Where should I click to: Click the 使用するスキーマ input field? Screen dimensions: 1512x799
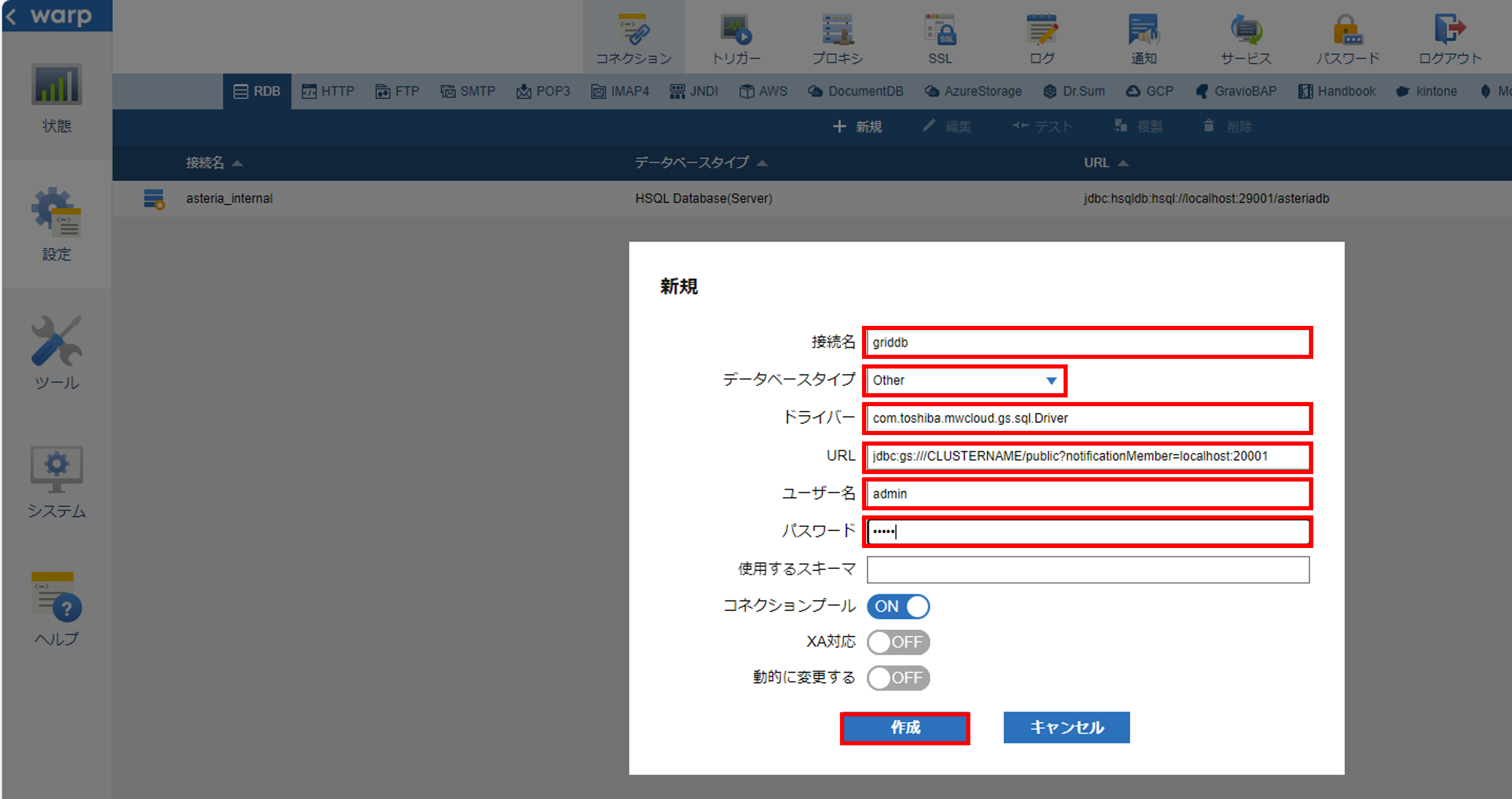pos(1087,570)
